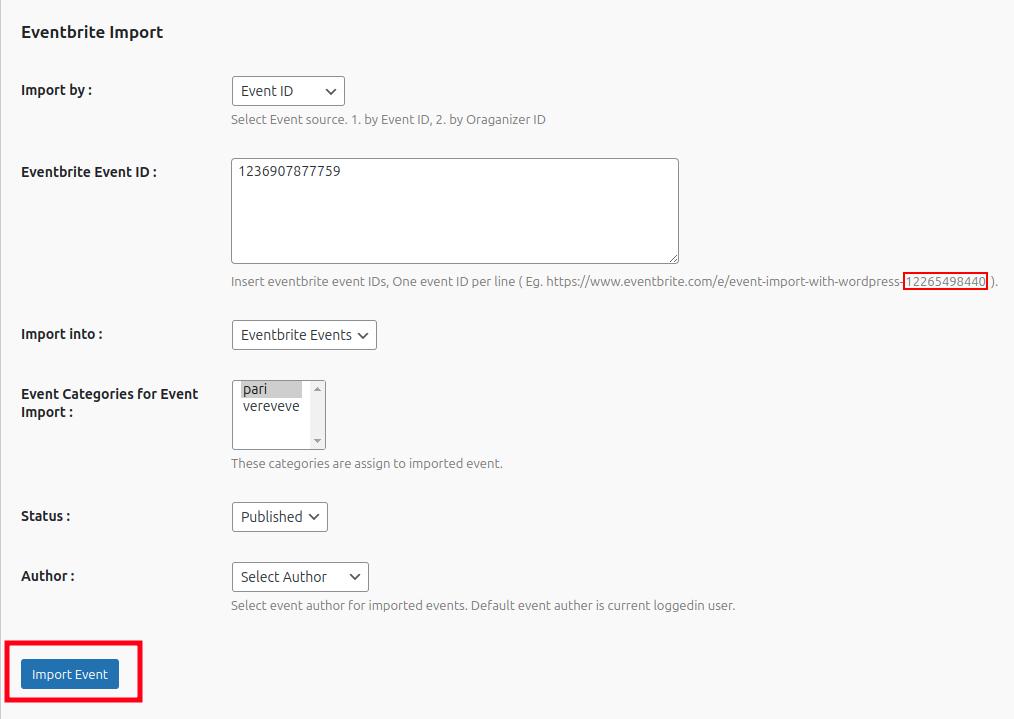Viewport: 1014px width, 719px height.
Task: Click the help text below categories list
Action: [366, 463]
